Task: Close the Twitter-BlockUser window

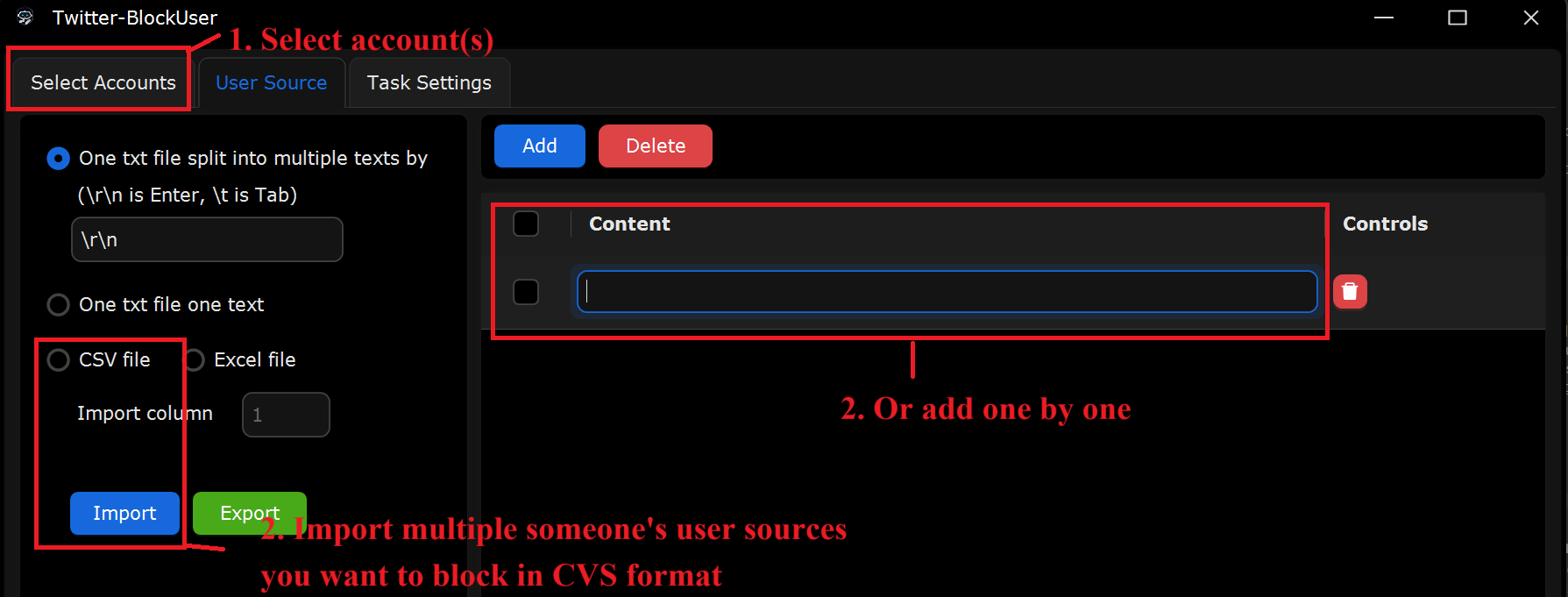Action: pos(1531,18)
